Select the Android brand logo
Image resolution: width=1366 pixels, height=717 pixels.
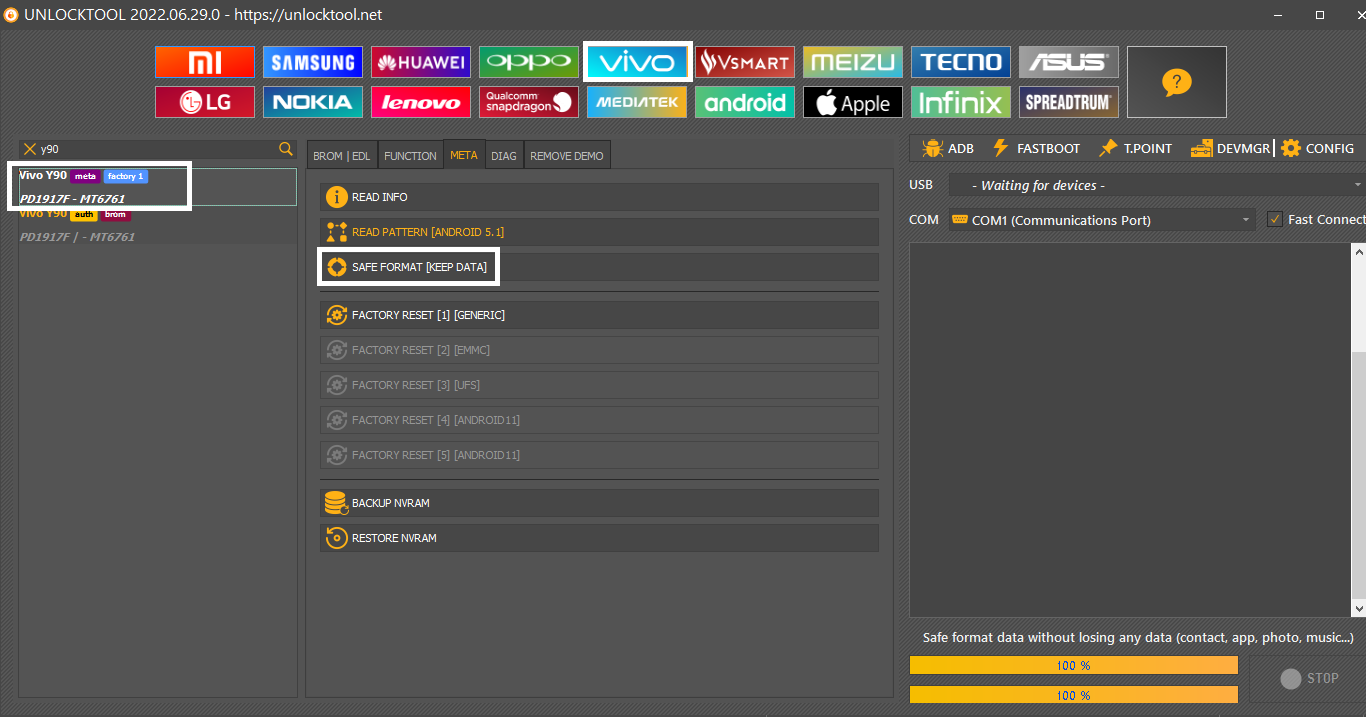point(745,102)
